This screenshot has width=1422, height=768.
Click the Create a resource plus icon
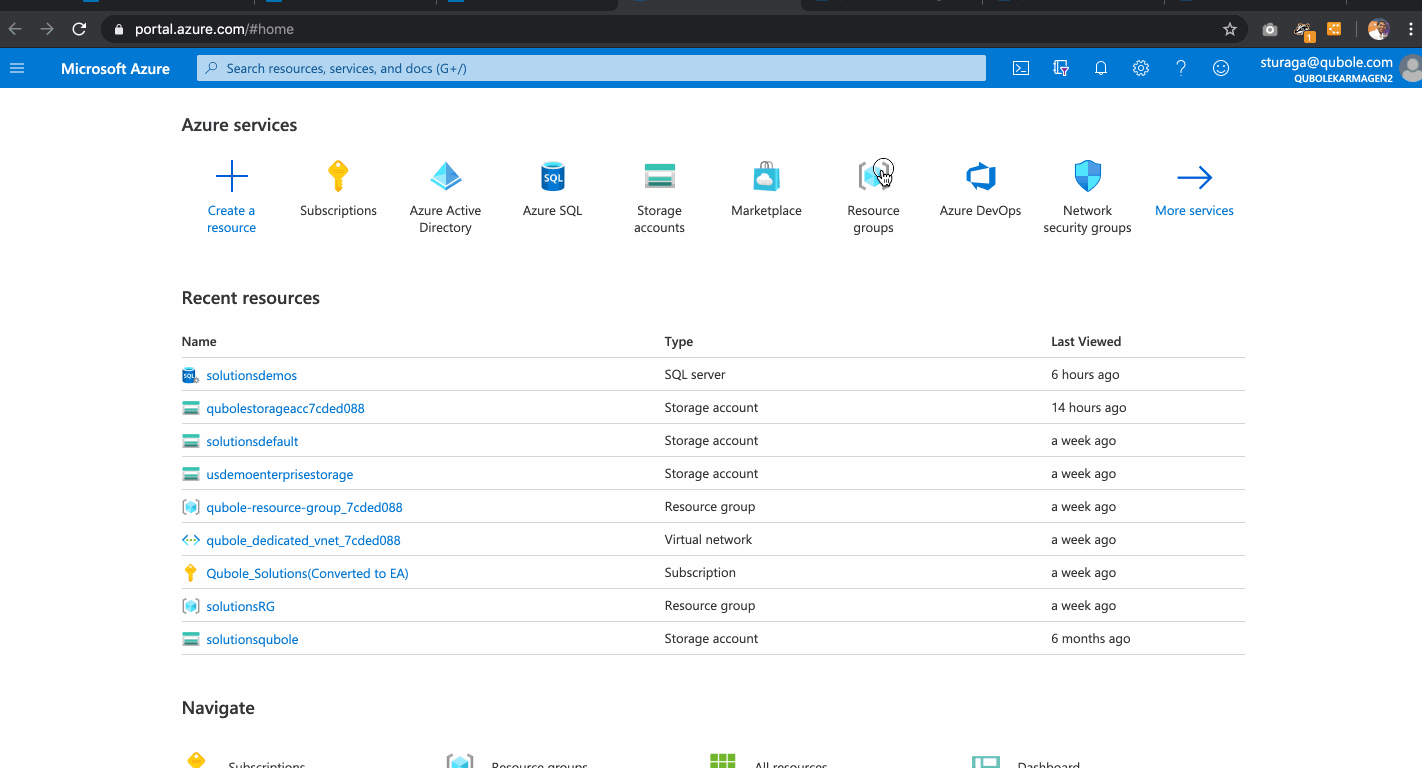pyautogui.click(x=231, y=177)
